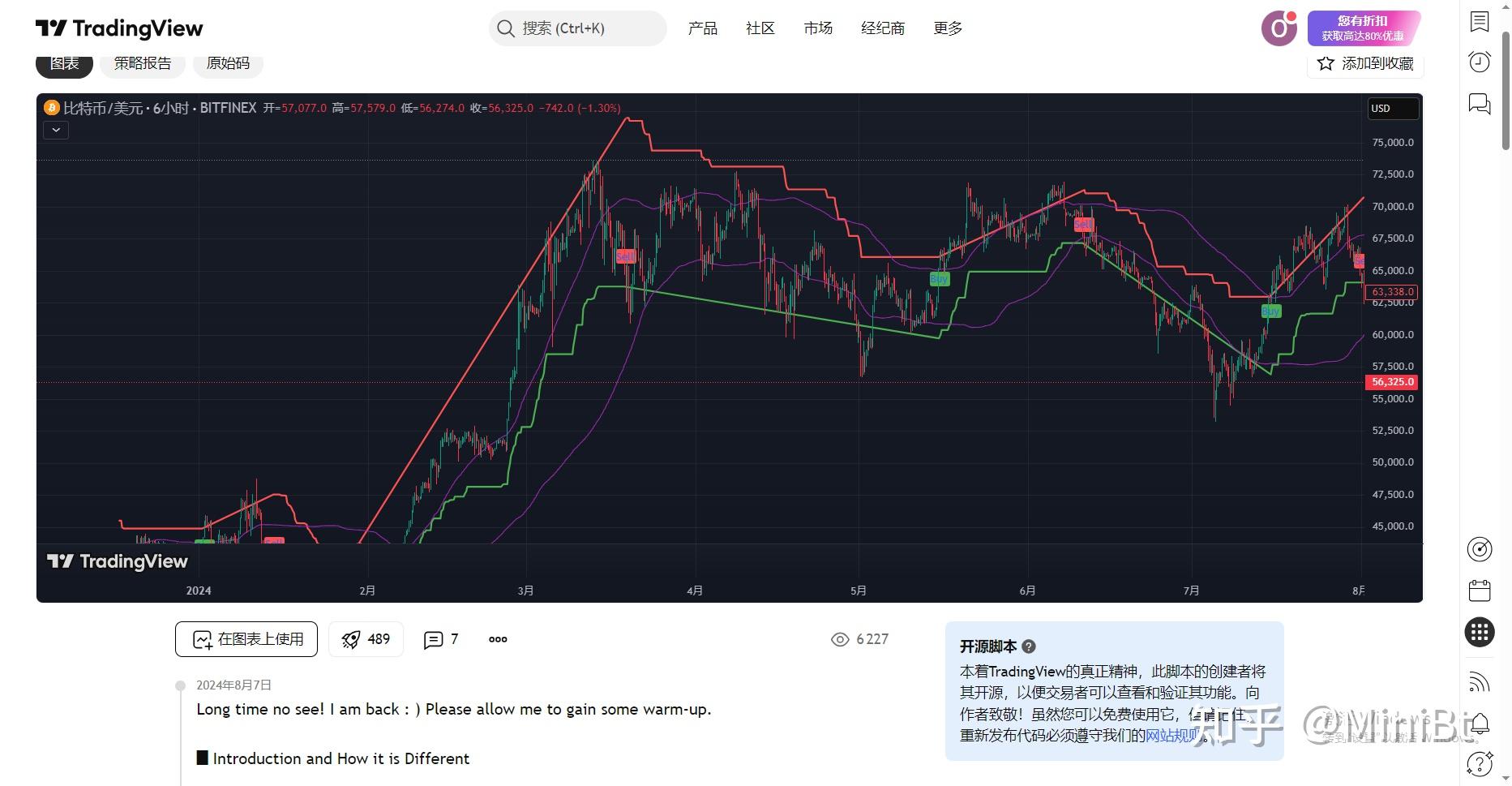The image size is (1512, 786).
Task: Click the 在图表上使用 button
Action: 246,639
